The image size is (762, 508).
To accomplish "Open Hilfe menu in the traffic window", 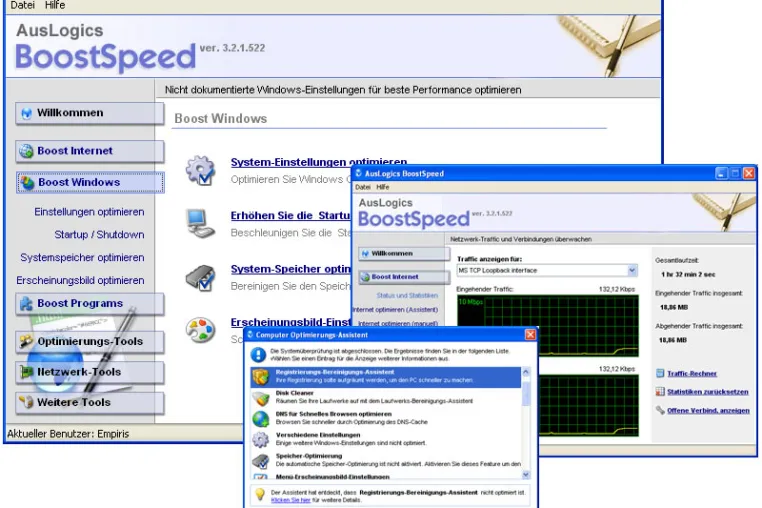I will click(x=382, y=187).
